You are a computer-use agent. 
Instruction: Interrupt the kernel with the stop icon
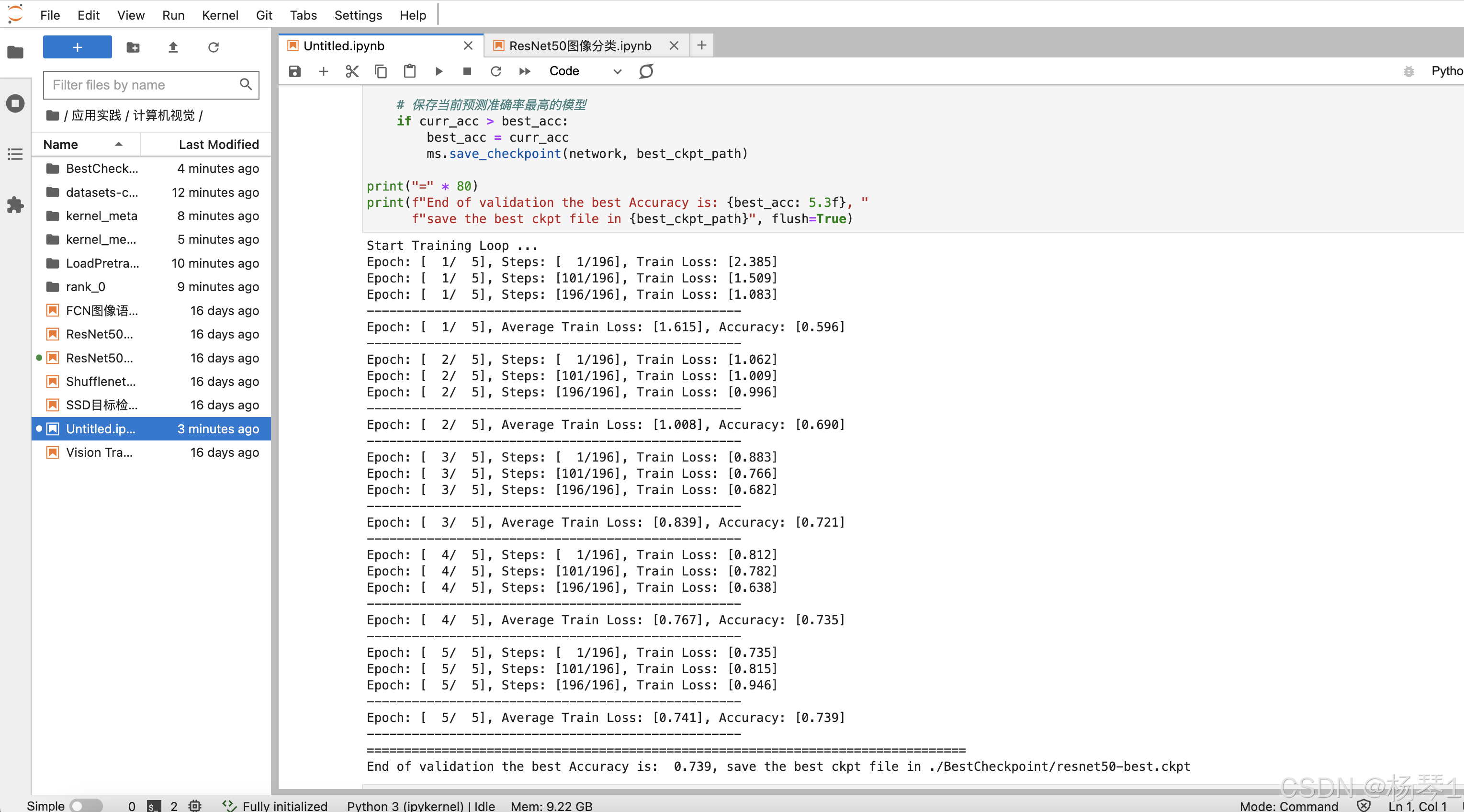pyautogui.click(x=467, y=71)
